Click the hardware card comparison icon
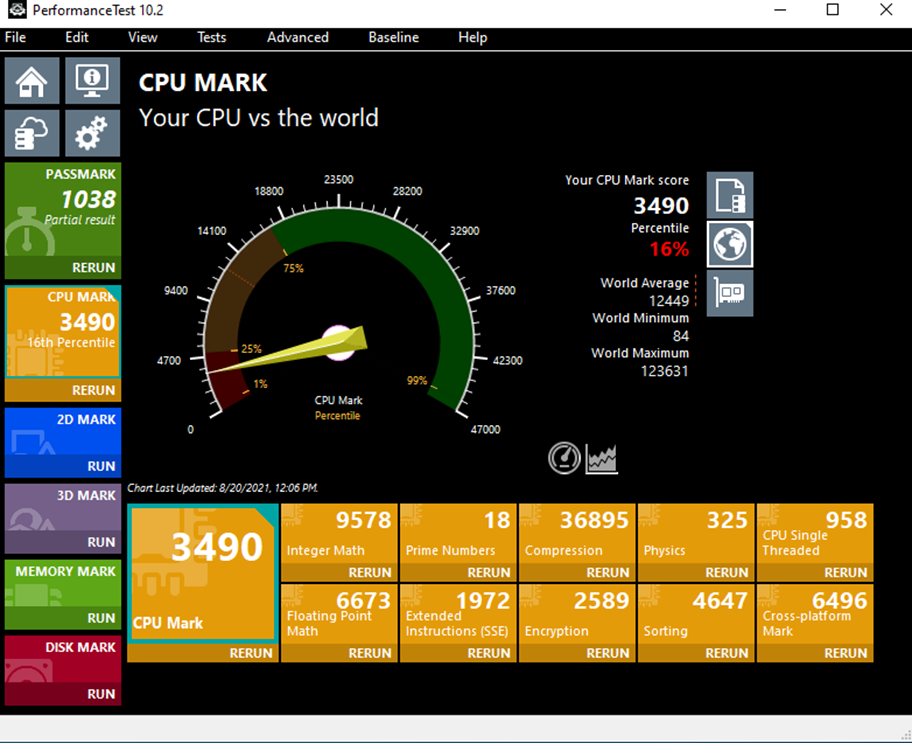Image resolution: width=912 pixels, height=743 pixels. 730,293
